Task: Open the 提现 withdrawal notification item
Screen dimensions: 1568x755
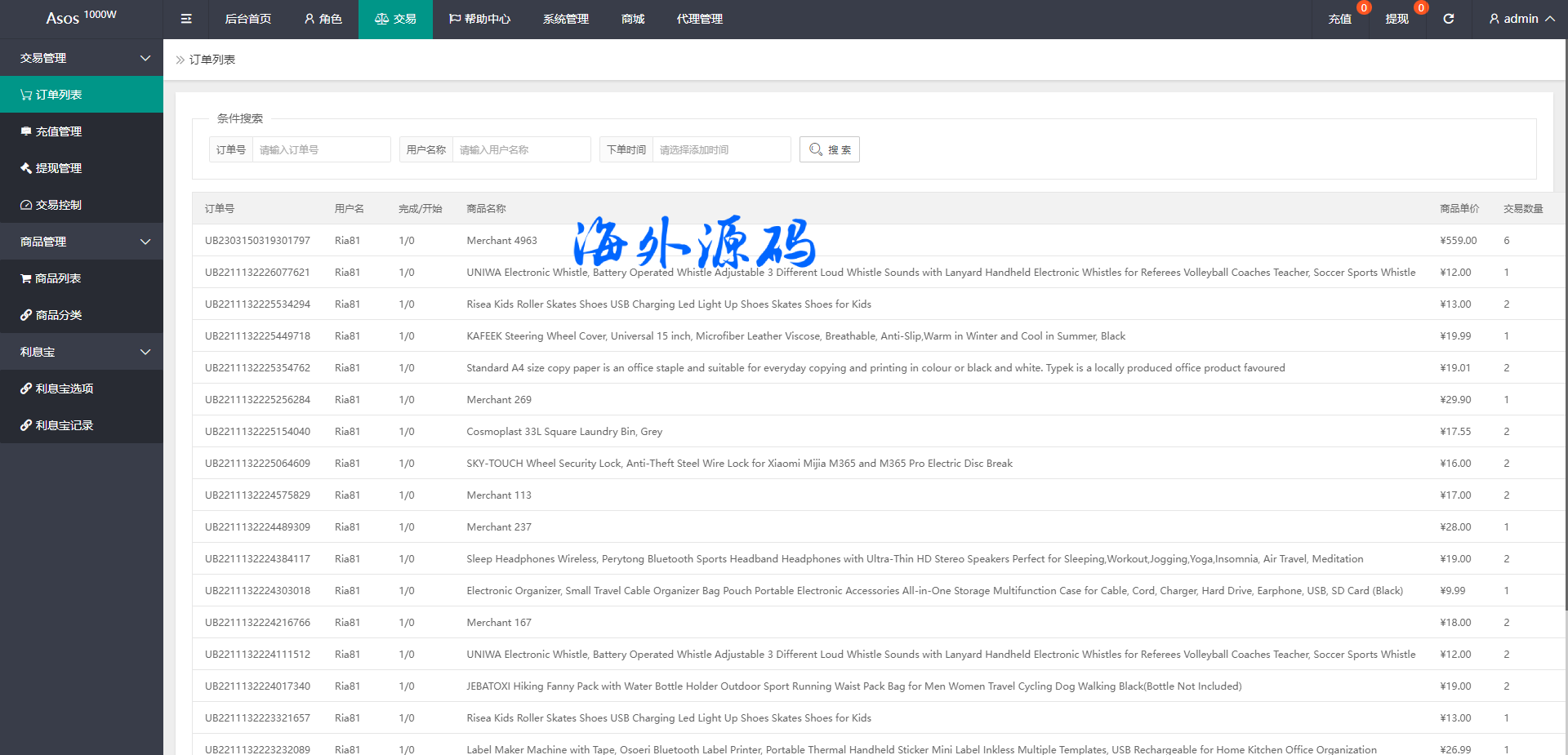Action: pyautogui.click(x=1396, y=19)
